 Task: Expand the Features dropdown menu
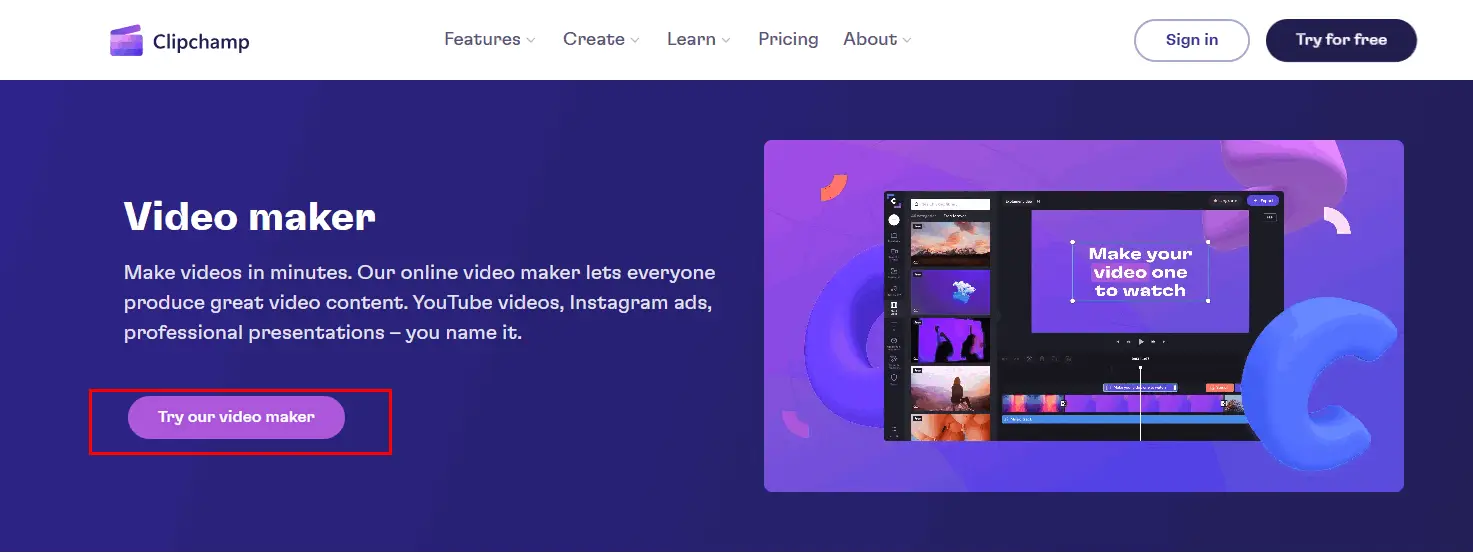(490, 39)
